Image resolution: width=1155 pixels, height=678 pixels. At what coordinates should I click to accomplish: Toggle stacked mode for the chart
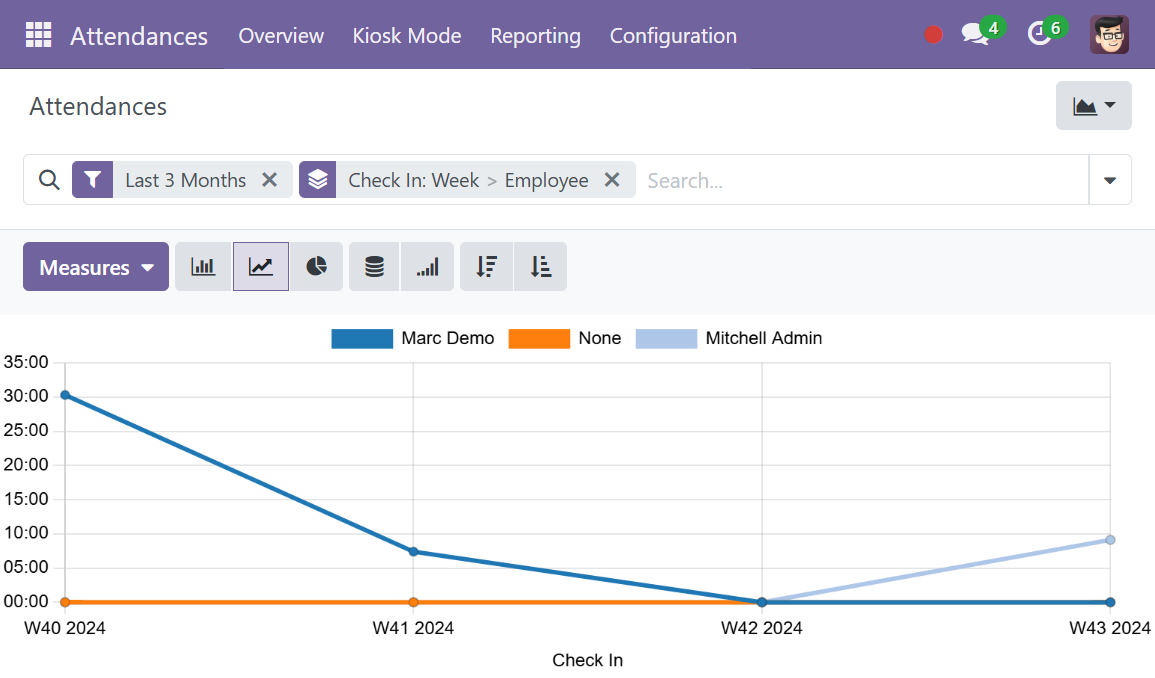[x=373, y=266]
